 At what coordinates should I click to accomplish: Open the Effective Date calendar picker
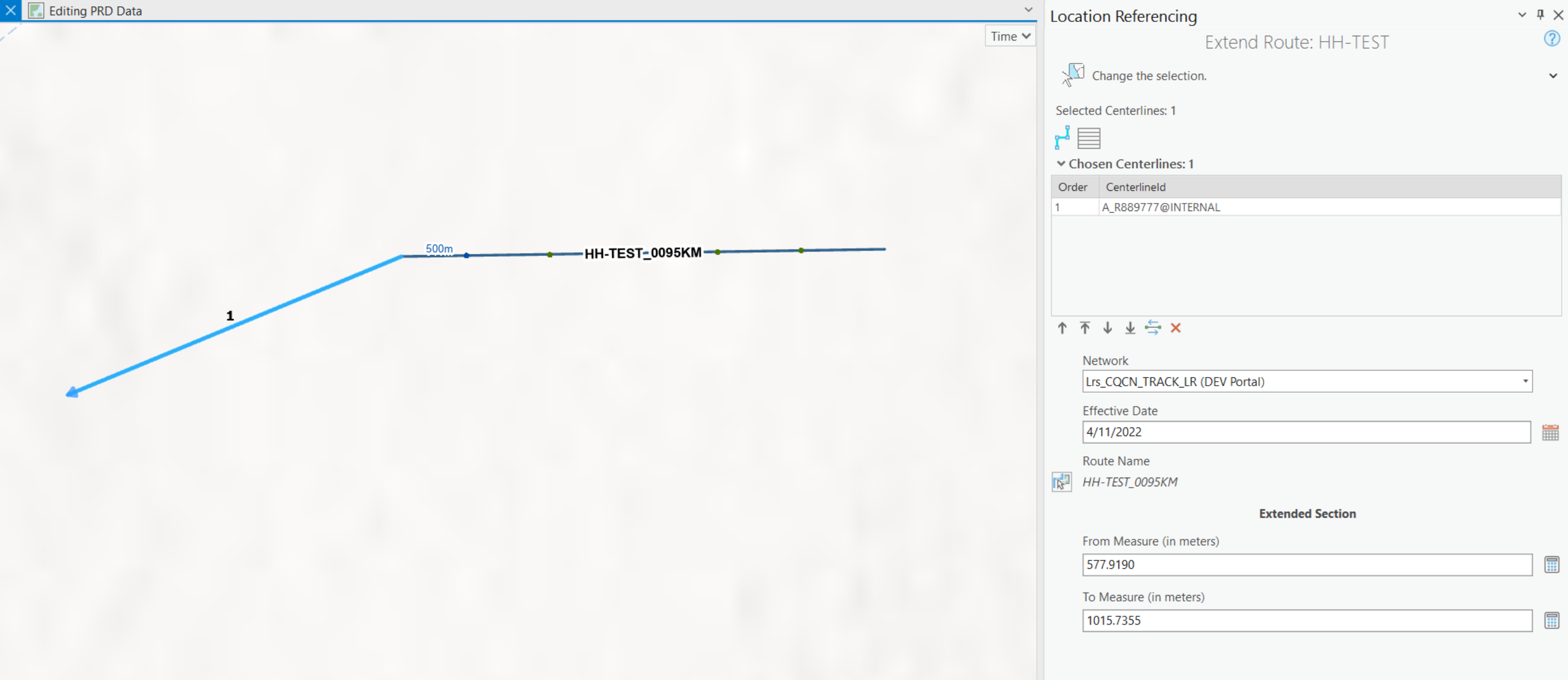click(1550, 433)
